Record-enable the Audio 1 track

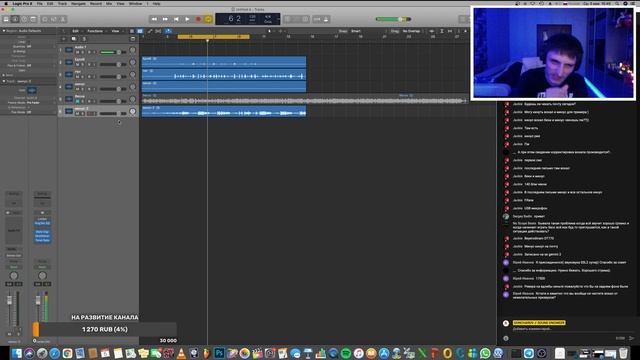pos(89,52)
